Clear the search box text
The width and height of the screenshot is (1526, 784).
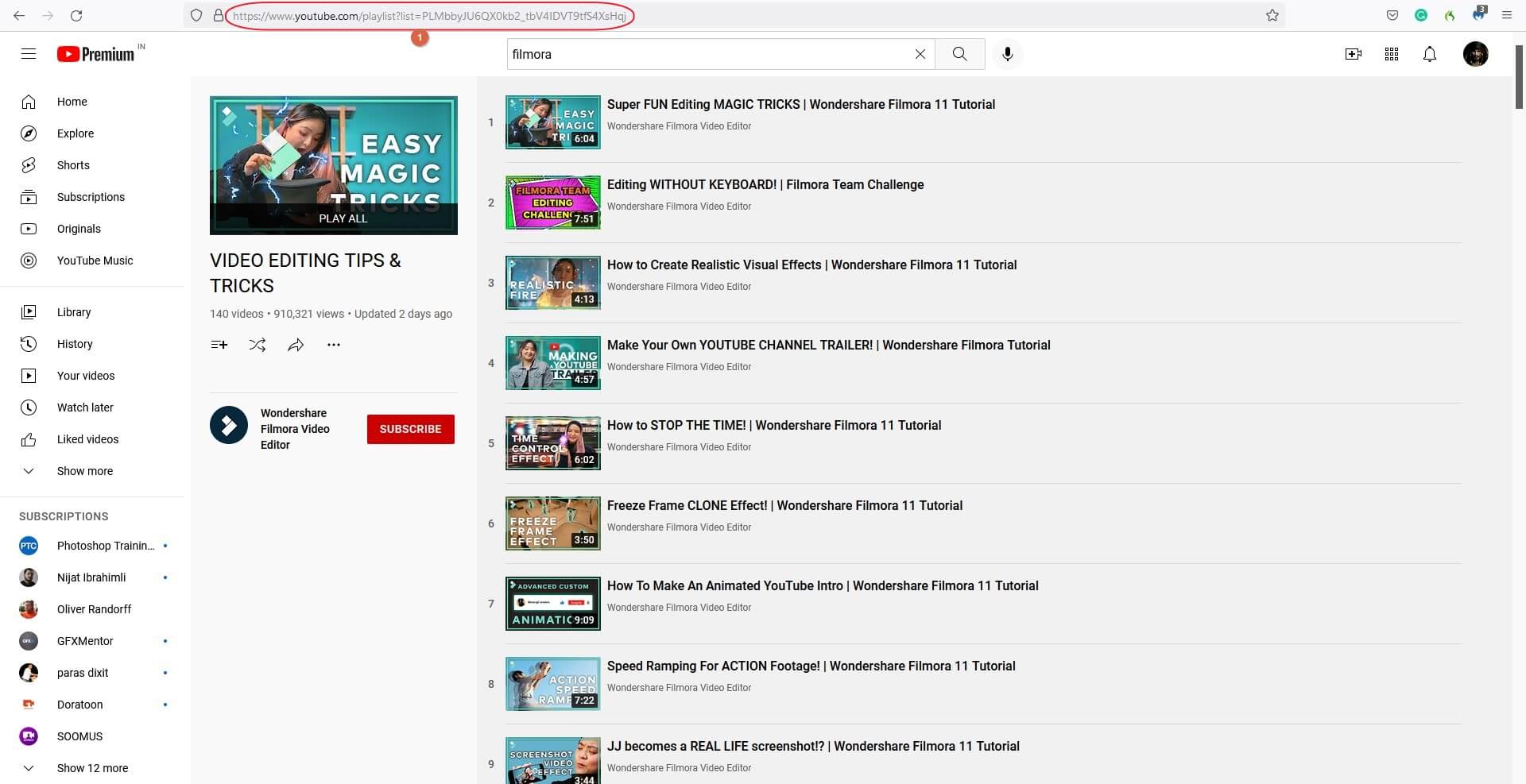[x=920, y=54]
